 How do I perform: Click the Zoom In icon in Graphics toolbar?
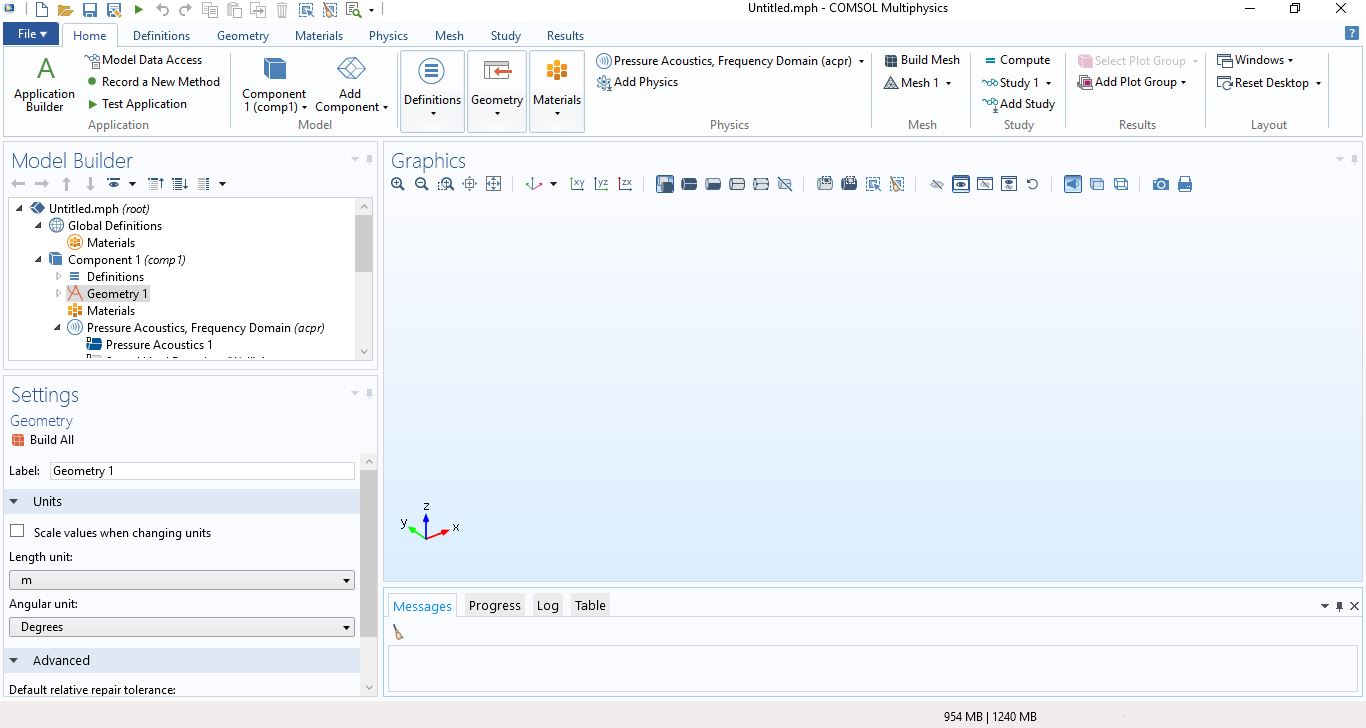pyautogui.click(x=398, y=184)
